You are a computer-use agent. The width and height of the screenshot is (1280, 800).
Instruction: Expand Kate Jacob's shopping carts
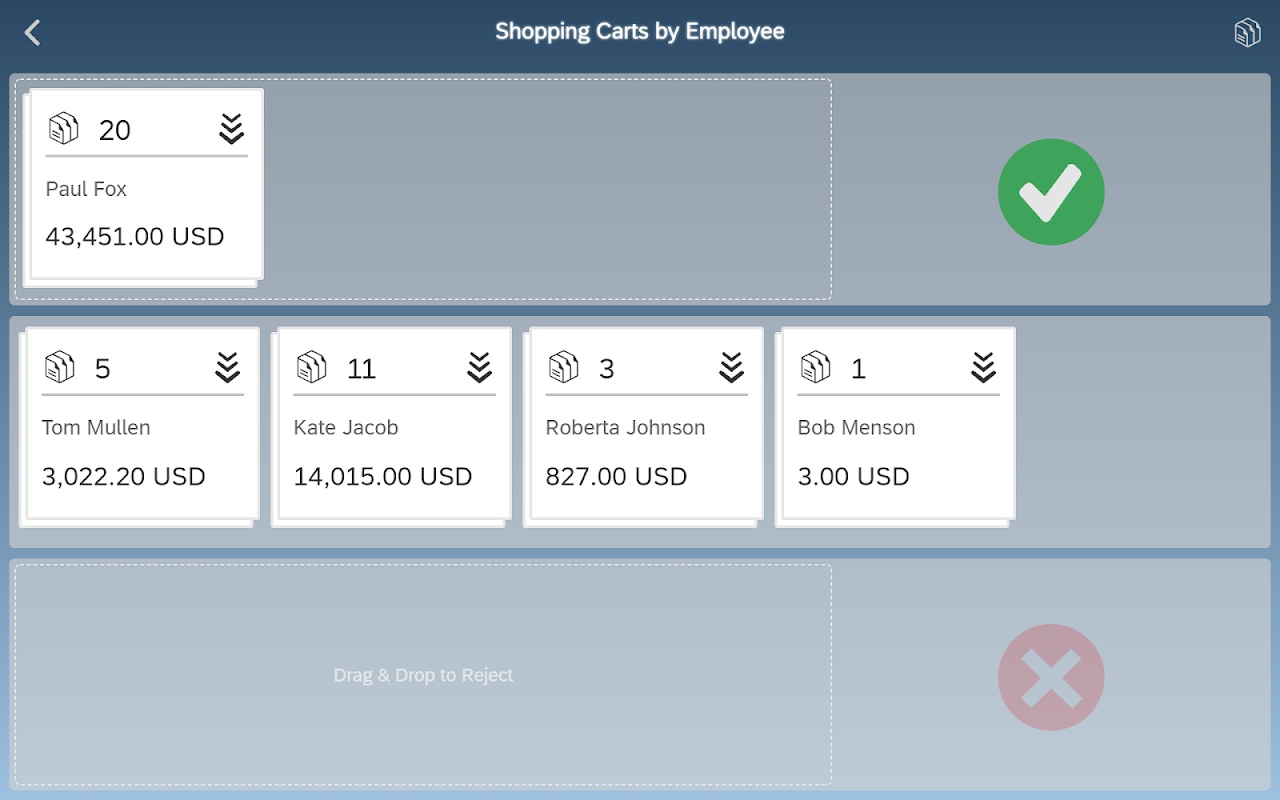pos(479,368)
